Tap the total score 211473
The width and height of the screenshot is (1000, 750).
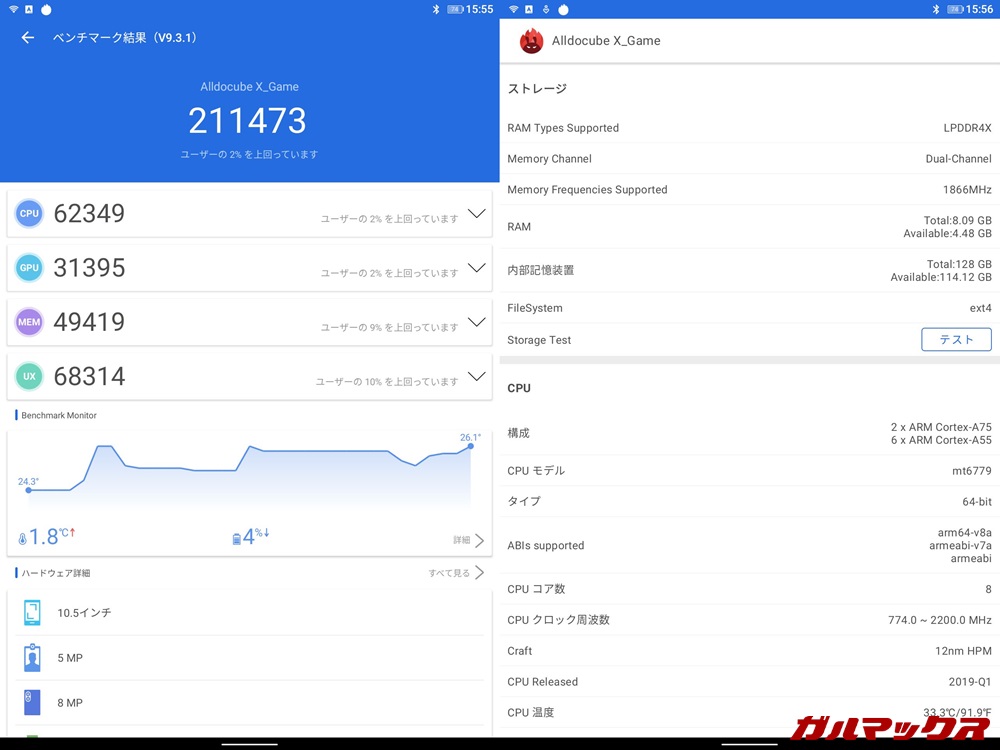[248, 121]
